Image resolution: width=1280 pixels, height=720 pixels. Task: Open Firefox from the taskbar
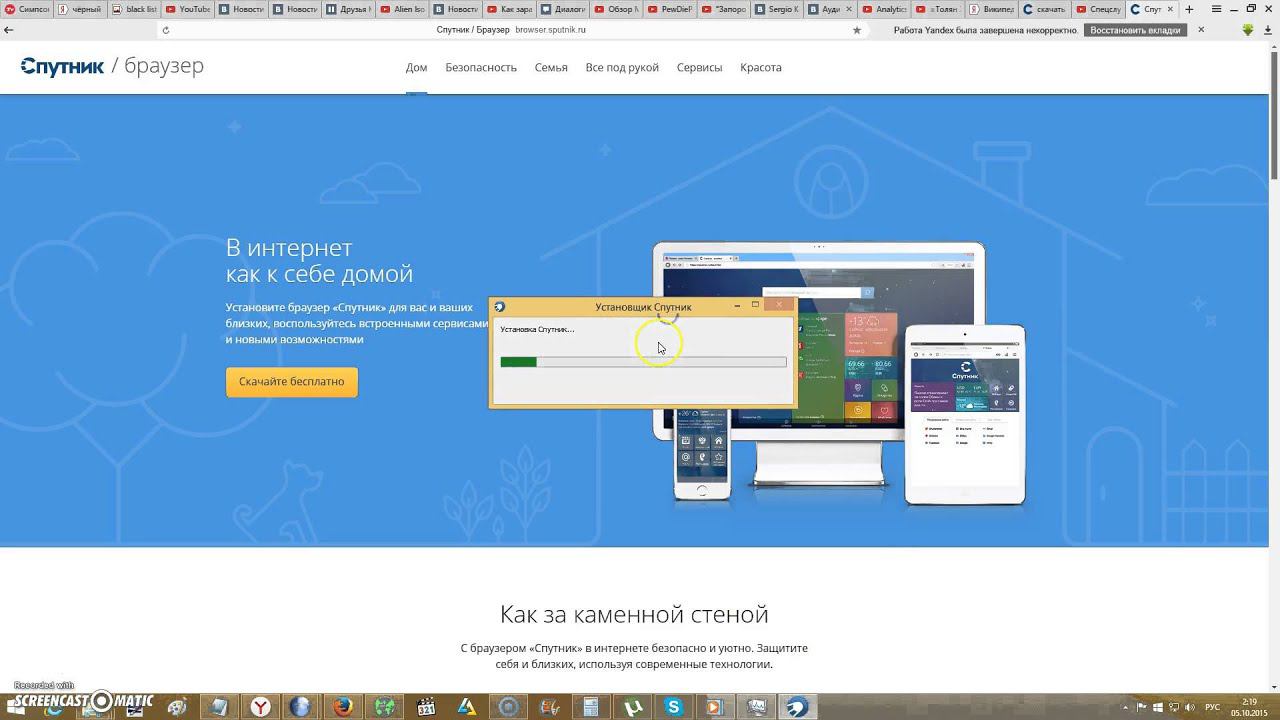point(343,707)
